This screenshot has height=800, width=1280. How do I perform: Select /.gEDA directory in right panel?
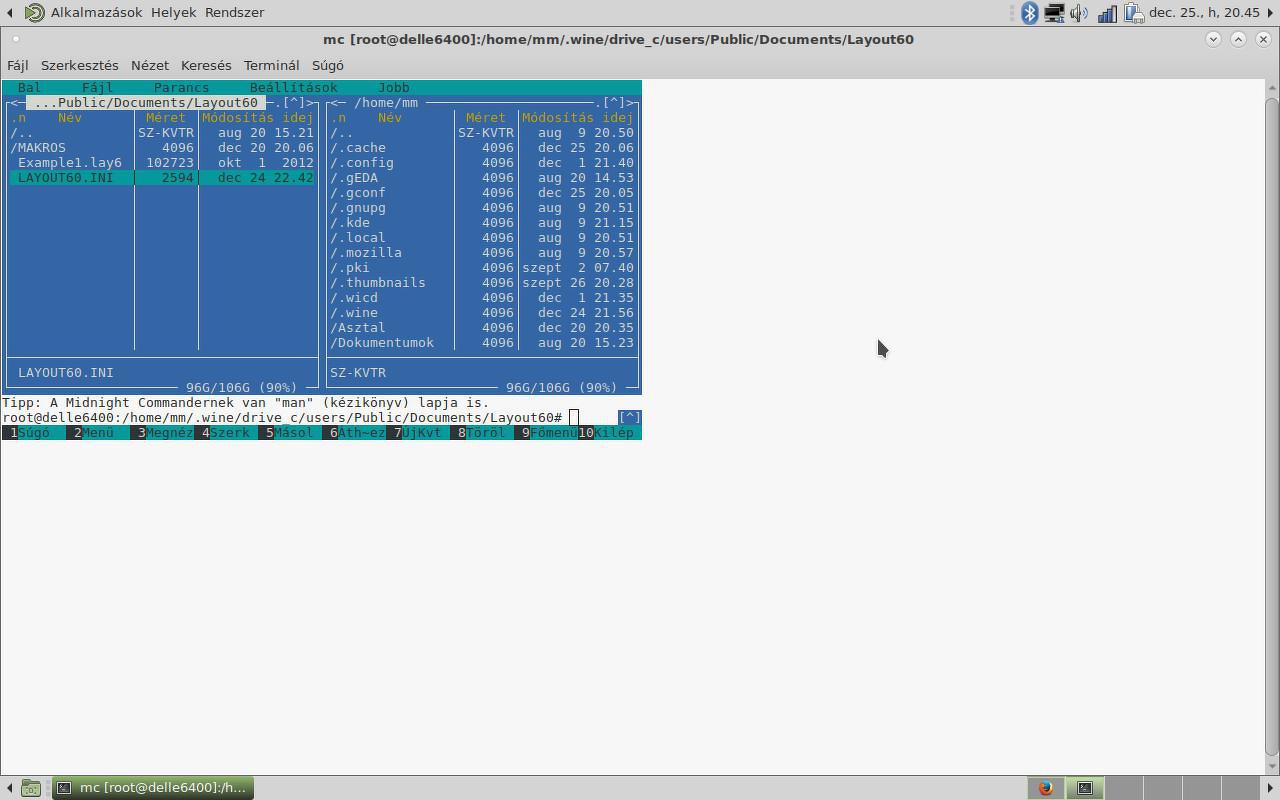coord(482,177)
